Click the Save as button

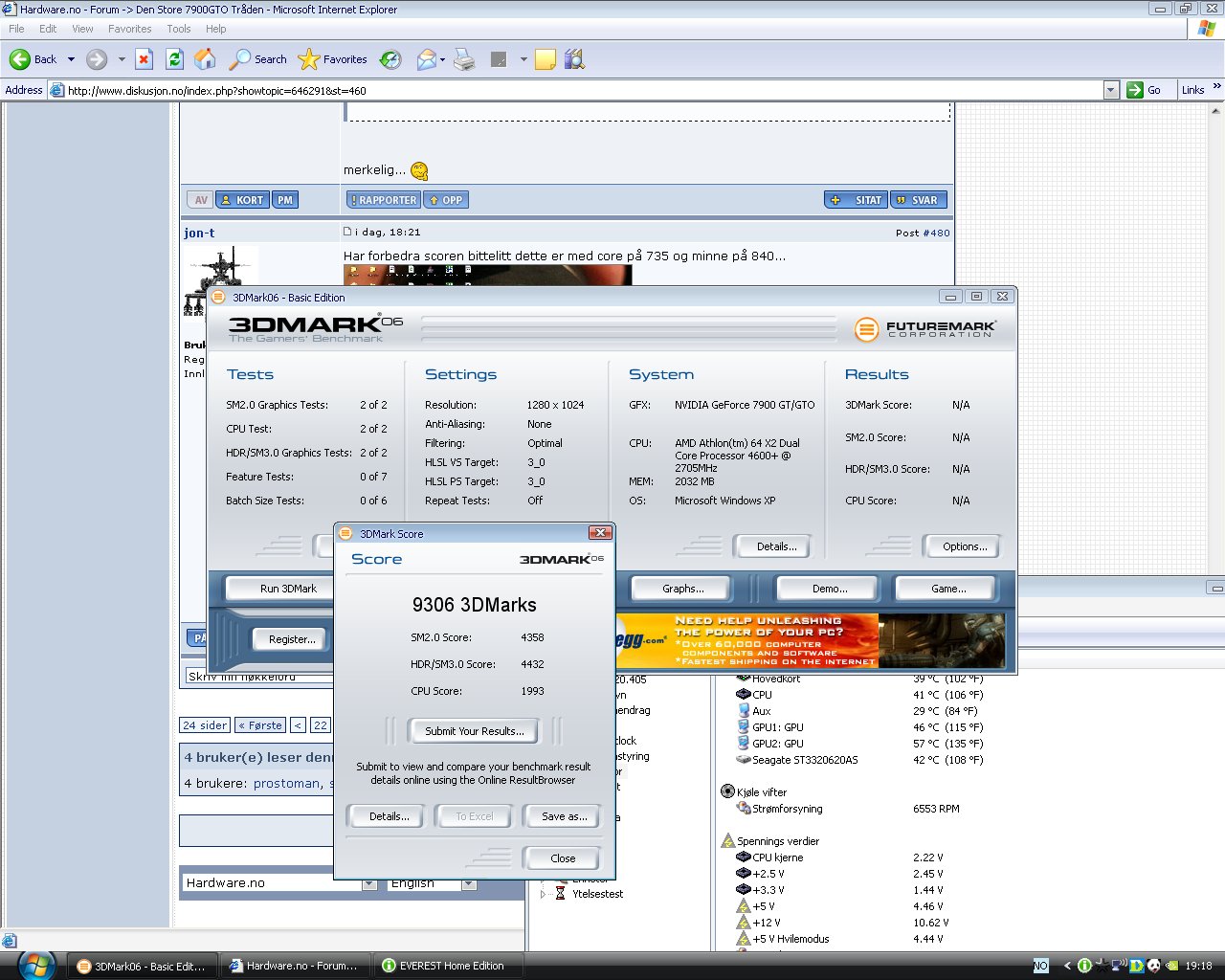pyautogui.click(x=563, y=816)
